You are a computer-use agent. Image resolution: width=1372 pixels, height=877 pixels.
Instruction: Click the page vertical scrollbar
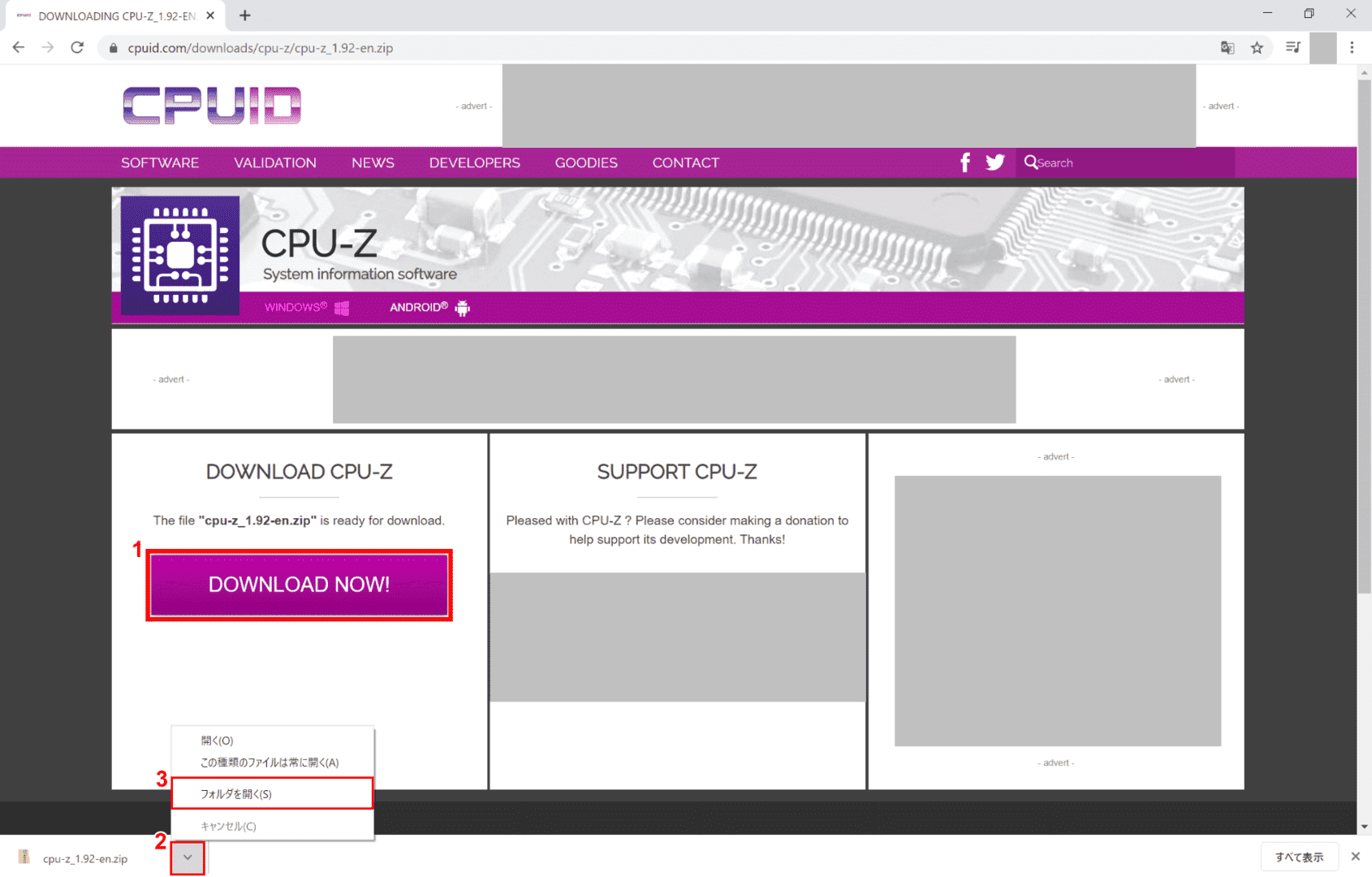click(1364, 336)
